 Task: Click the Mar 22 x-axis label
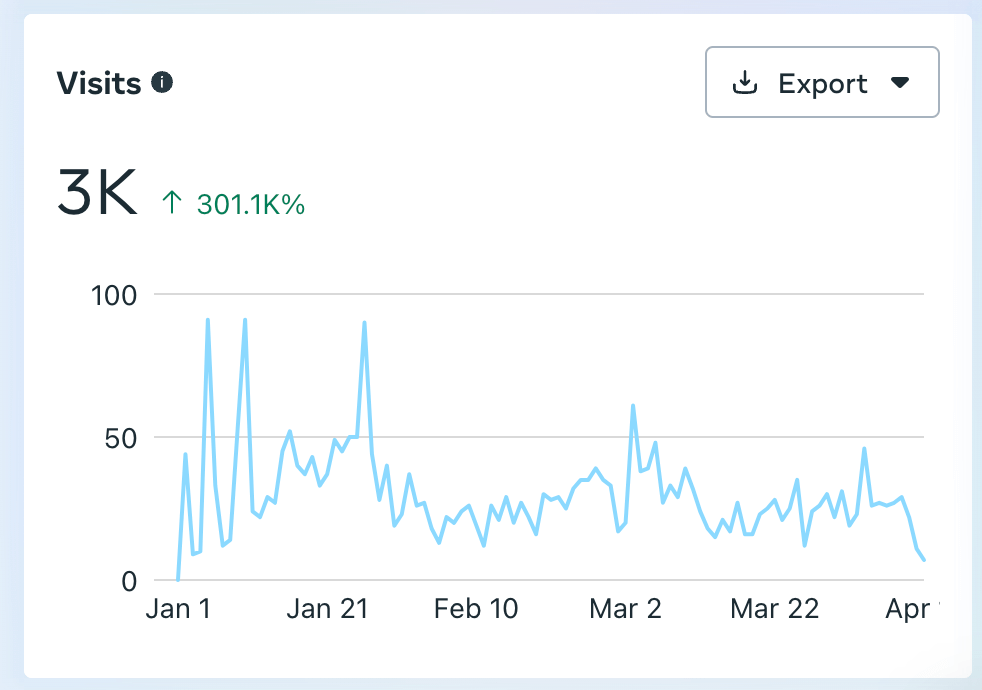[x=775, y=609]
